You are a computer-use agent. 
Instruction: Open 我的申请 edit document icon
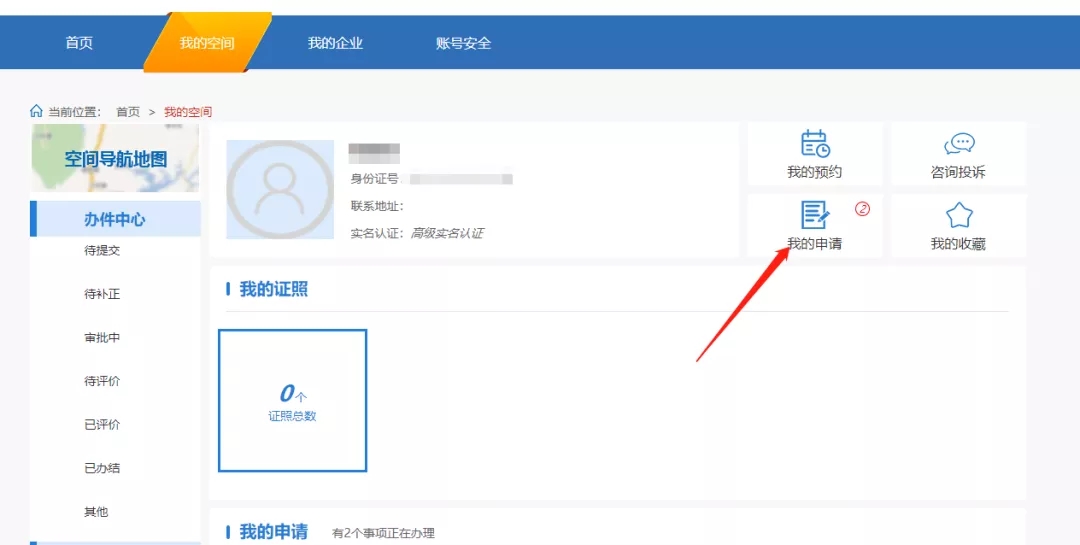coord(815,215)
